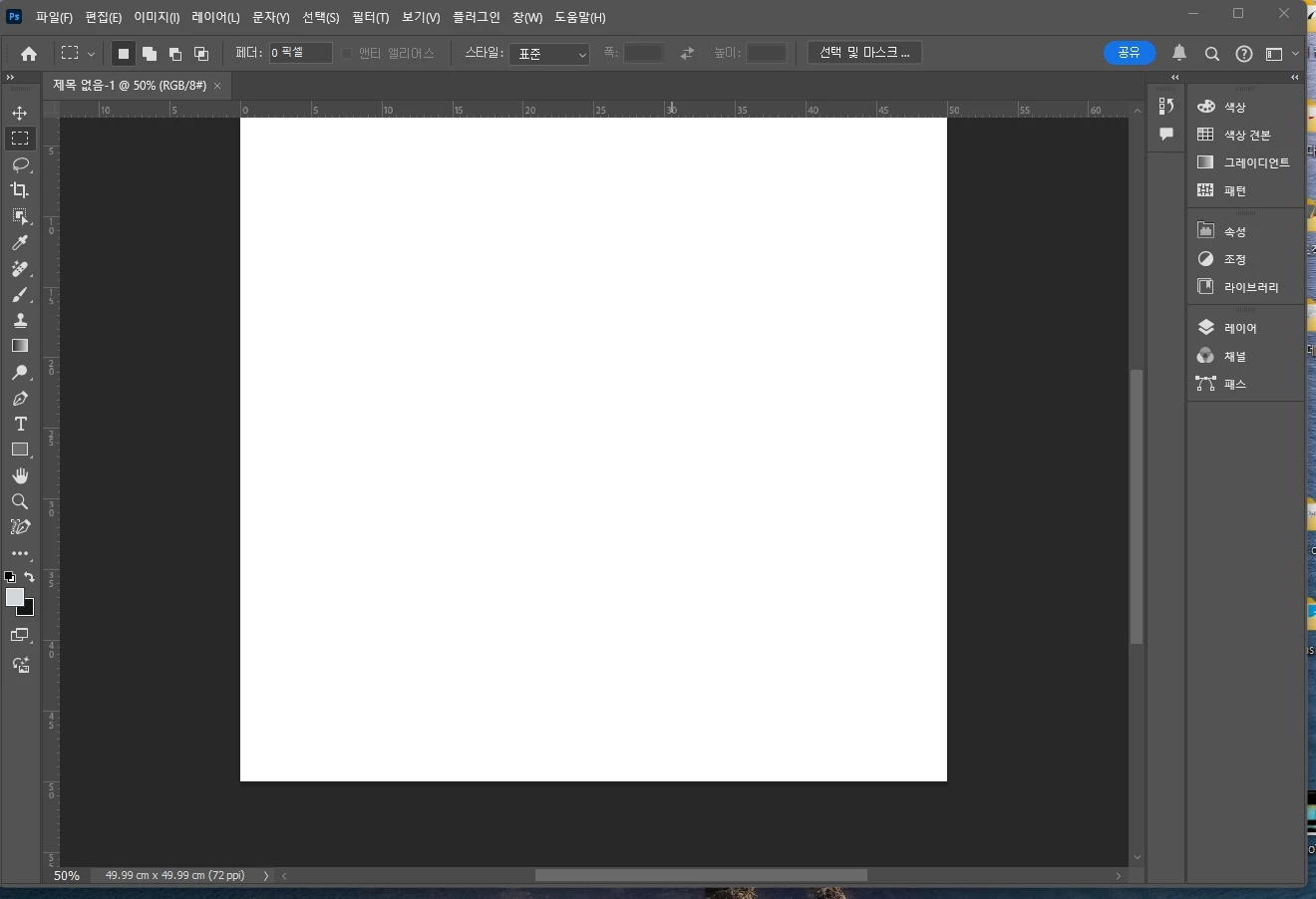
Task: Expand the right panel dock arrows
Action: pyautogui.click(x=1295, y=77)
